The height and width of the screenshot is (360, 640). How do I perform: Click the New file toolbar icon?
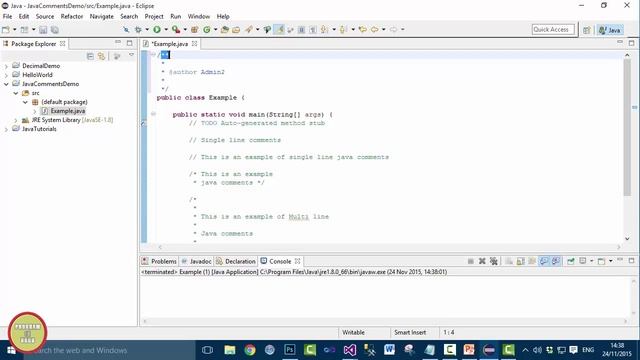tap(6, 30)
